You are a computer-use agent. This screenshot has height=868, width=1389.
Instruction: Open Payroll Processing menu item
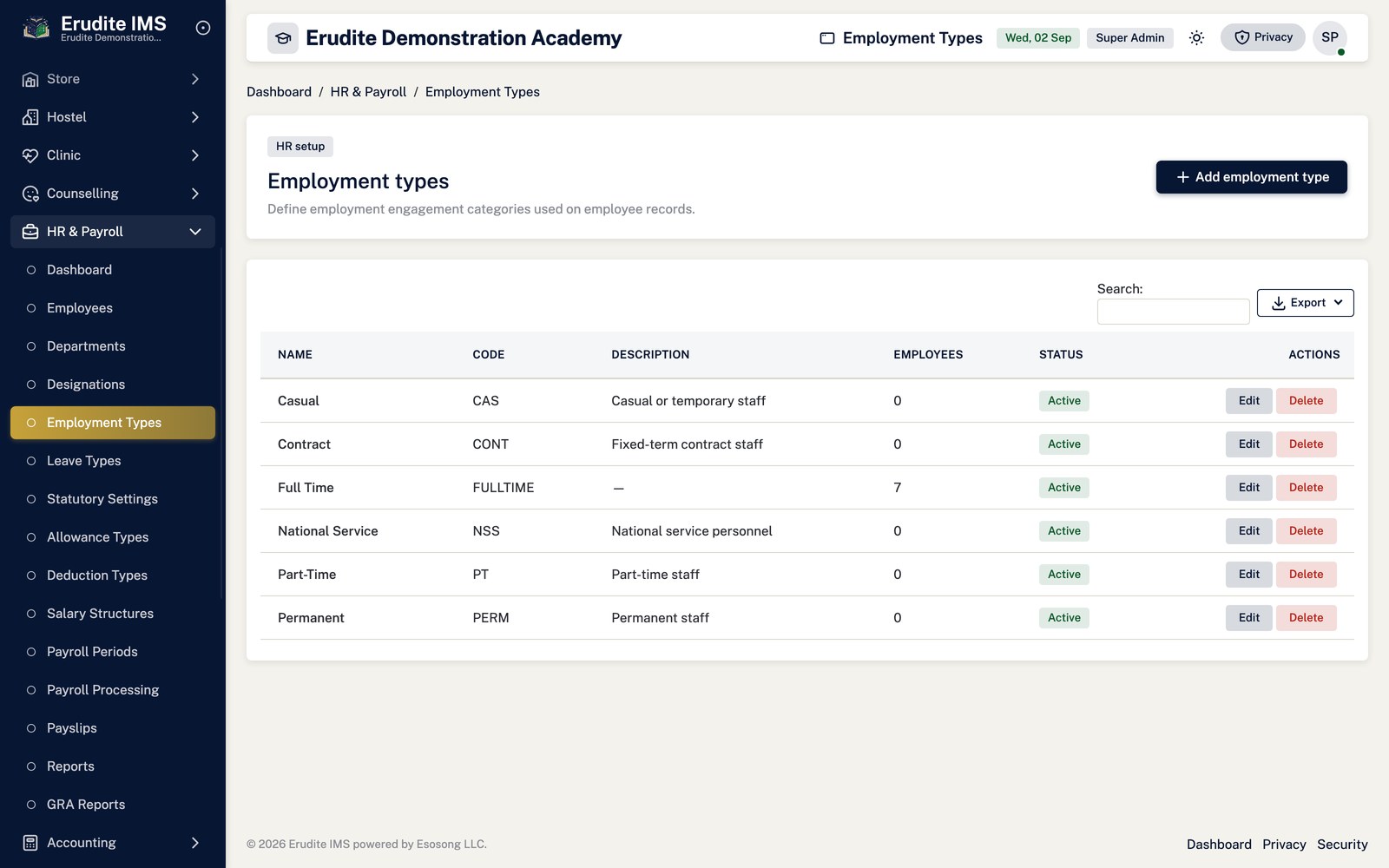point(113,690)
